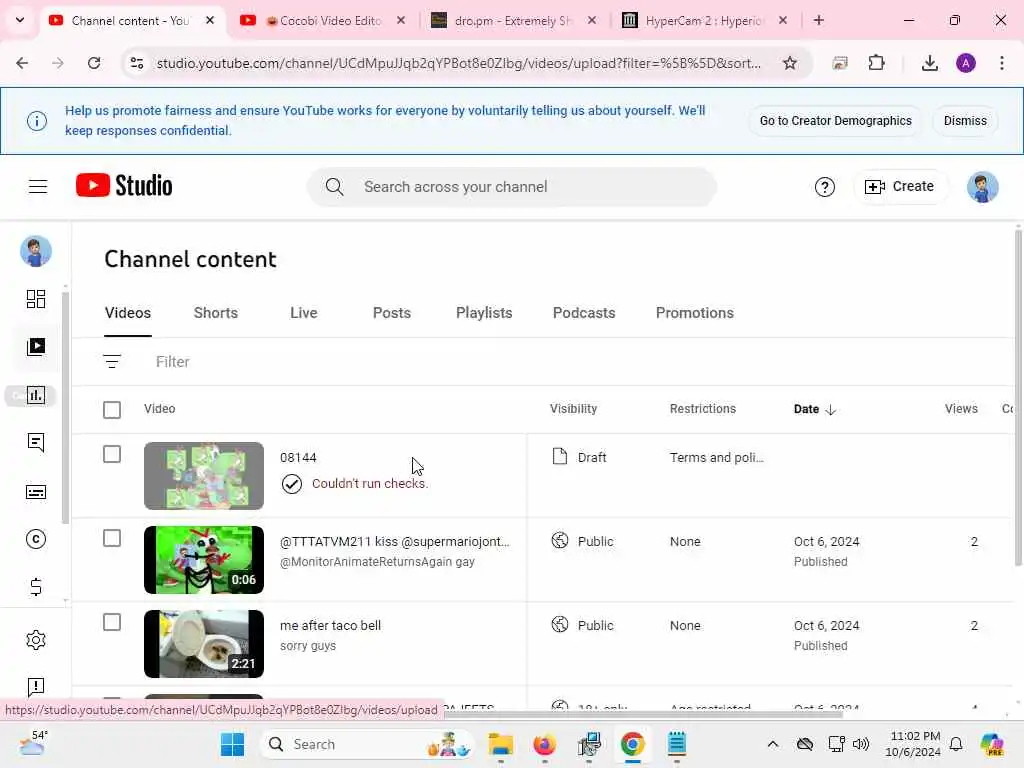Open the Earn dollar icon in sidebar
The width and height of the screenshot is (1024, 768).
click(36, 586)
